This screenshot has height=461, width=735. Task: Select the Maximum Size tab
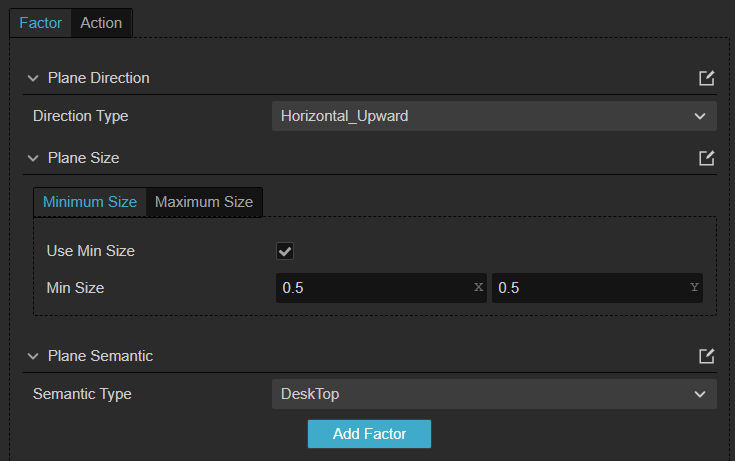(x=204, y=202)
